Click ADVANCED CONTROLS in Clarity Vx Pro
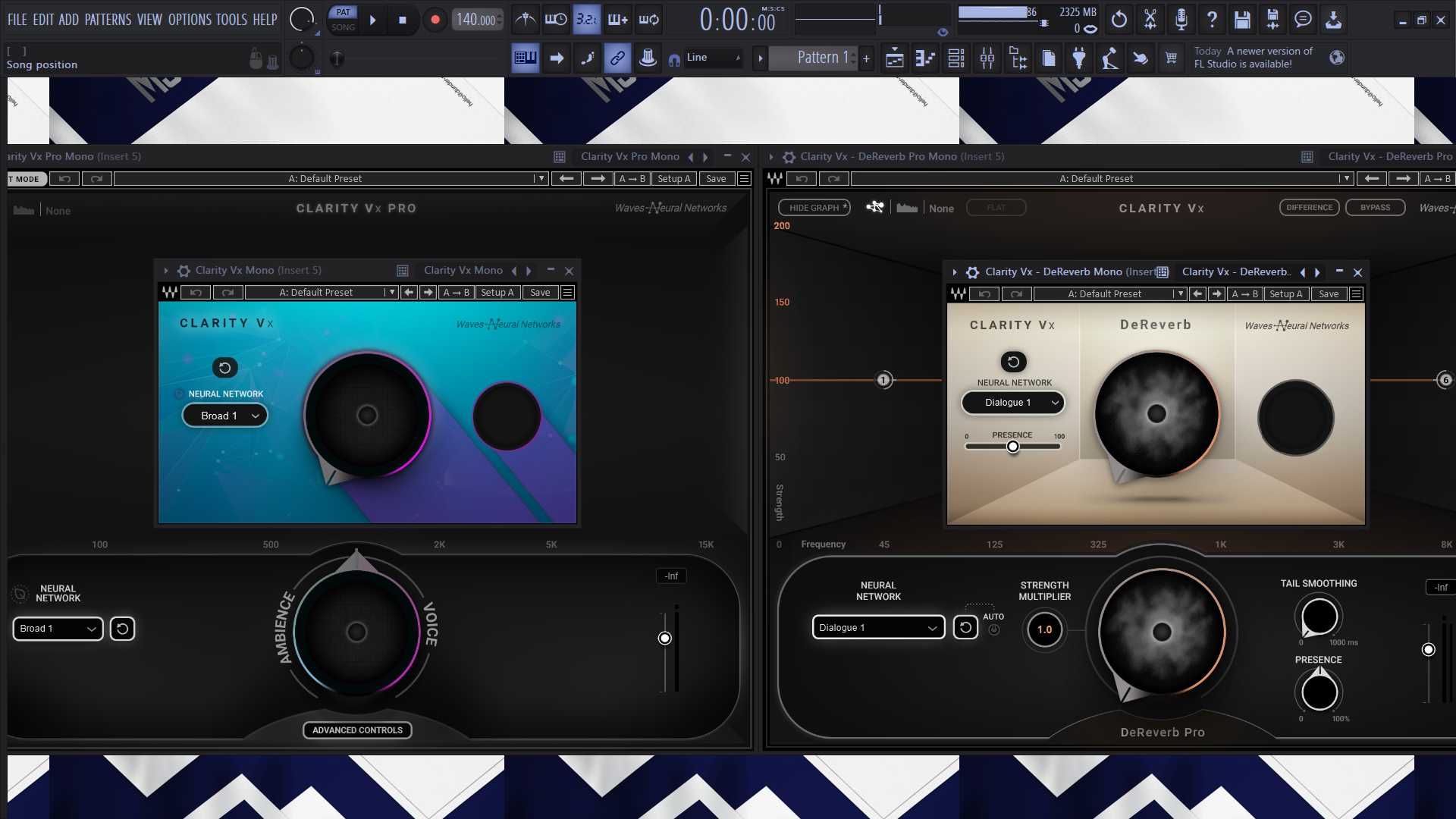1456x819 pixels. [x=357, y=730]
